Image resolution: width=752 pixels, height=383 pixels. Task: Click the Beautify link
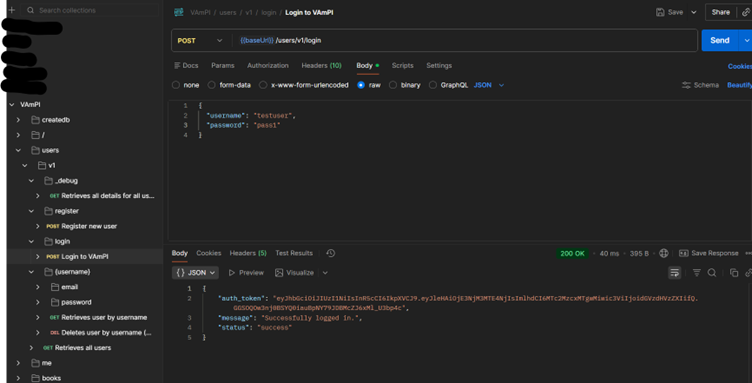coord(739,85)
